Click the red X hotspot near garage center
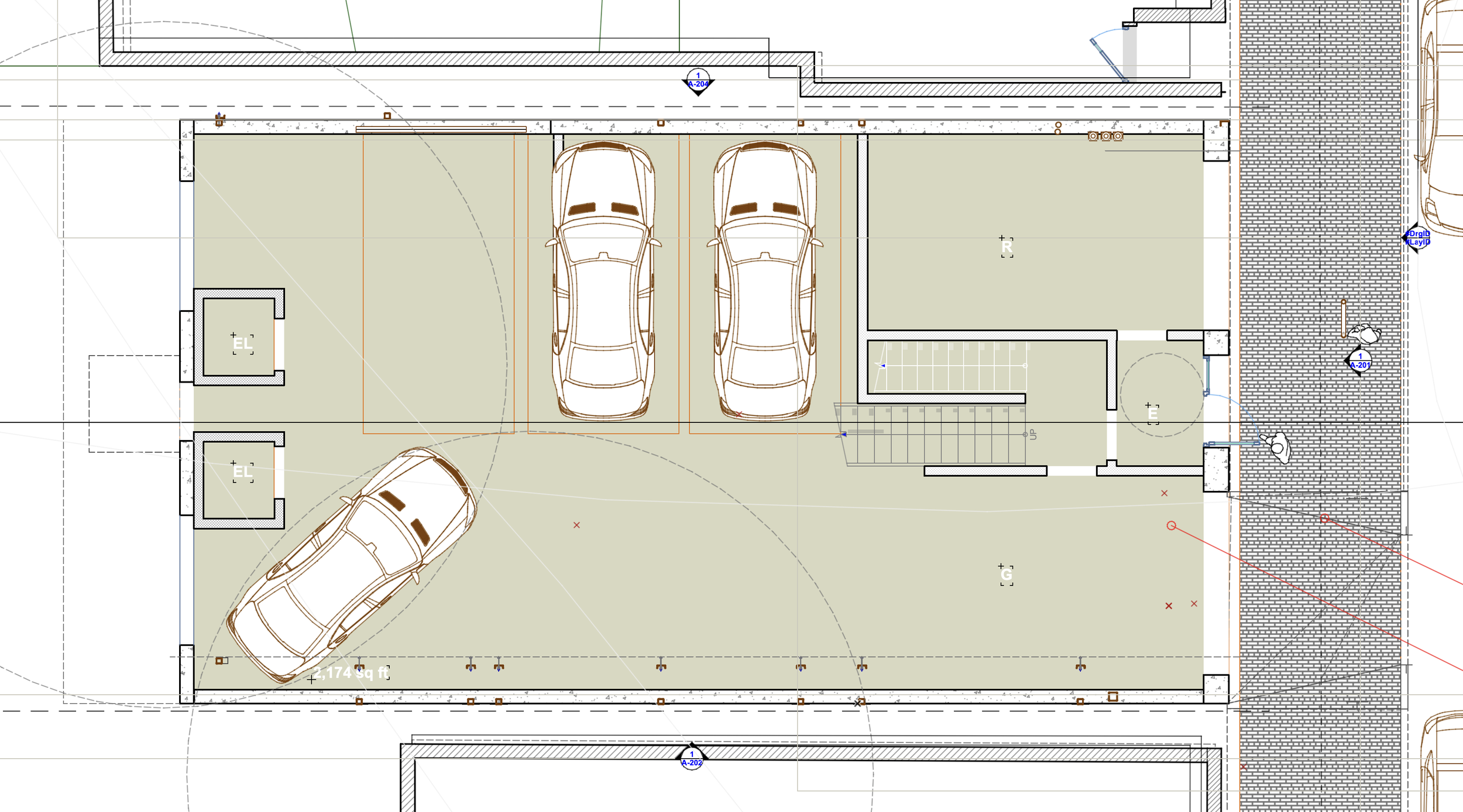 coord(576,525)
